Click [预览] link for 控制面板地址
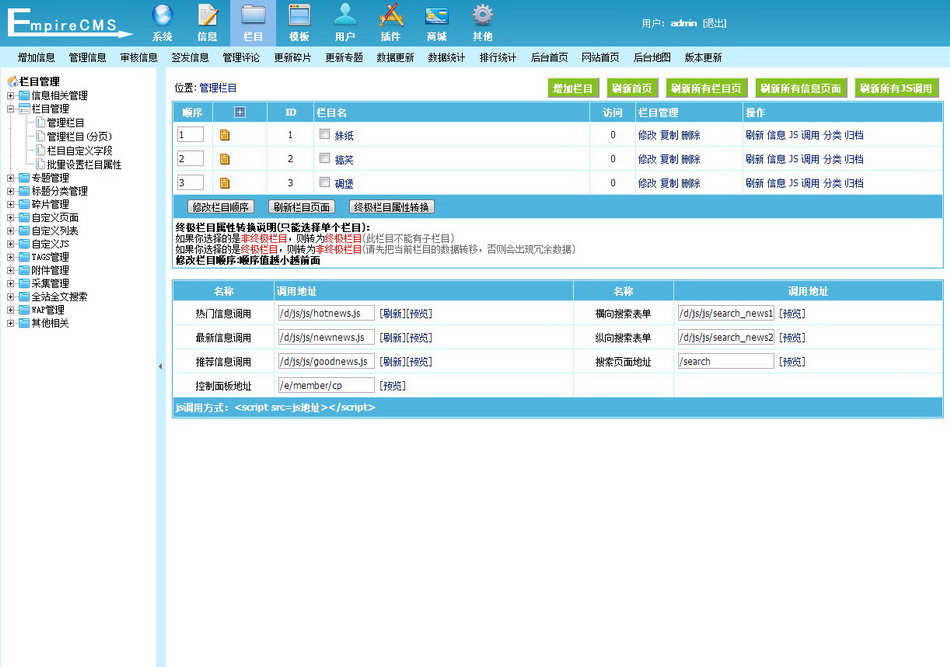Viewport: 950px width, 667px height. pyautogui.click(x=393, y=385)
